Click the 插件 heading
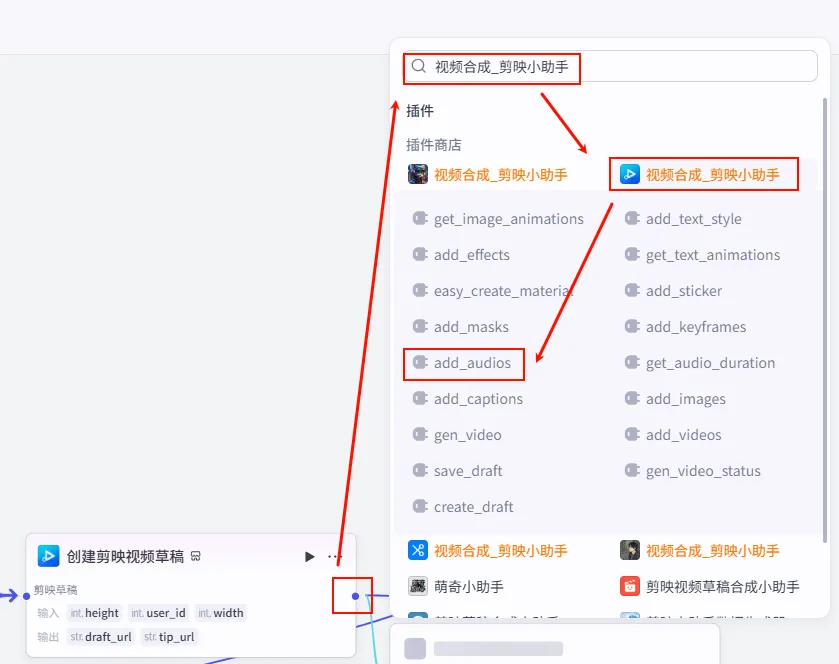Image resolution: width=839 pixels, height=664 pixels. coord(420,111)
